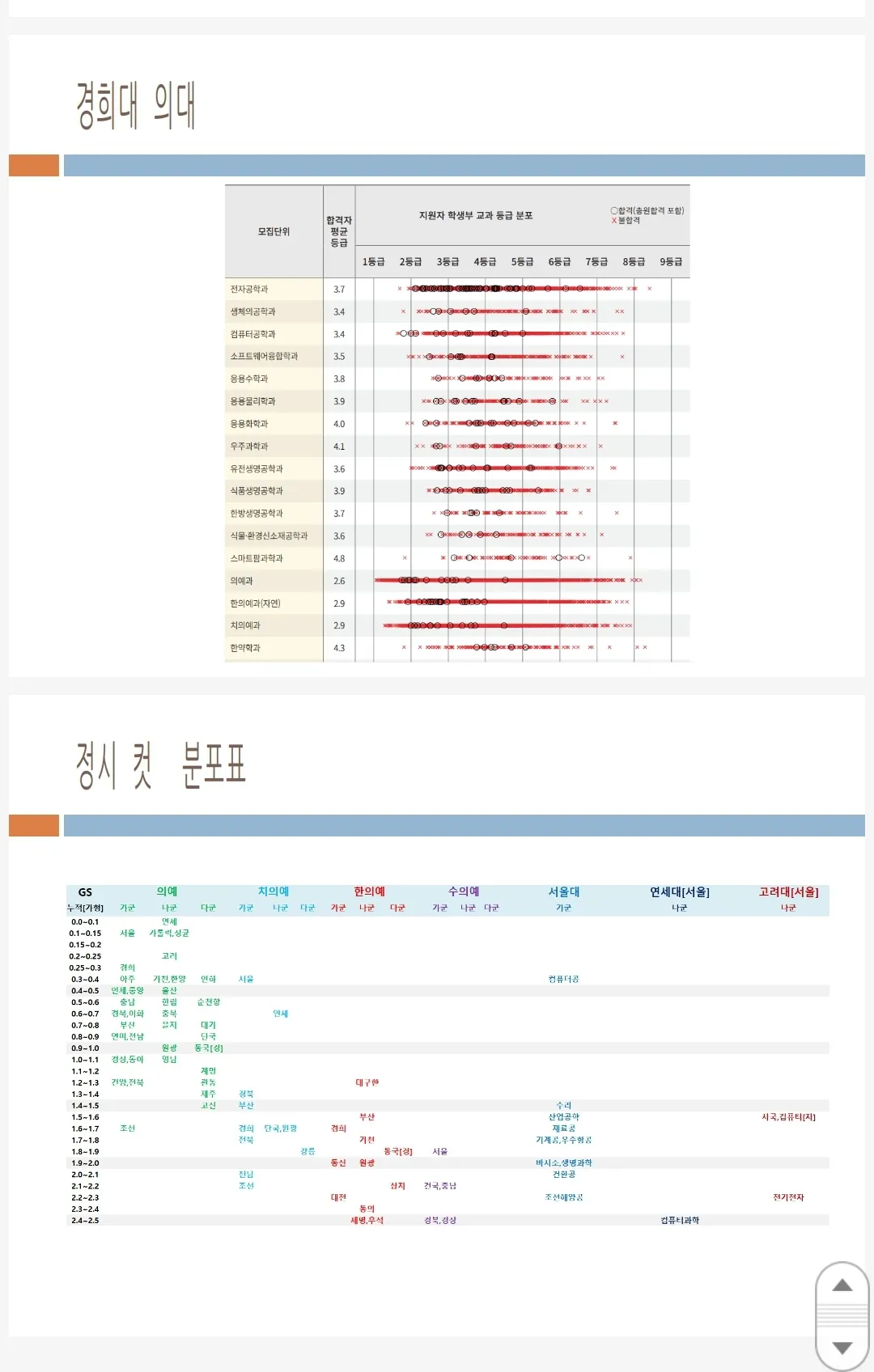The width and height of the screenshot is (874, 1372).
Task: Select the 한약학과 row label
Action: [x=246, y=648]
